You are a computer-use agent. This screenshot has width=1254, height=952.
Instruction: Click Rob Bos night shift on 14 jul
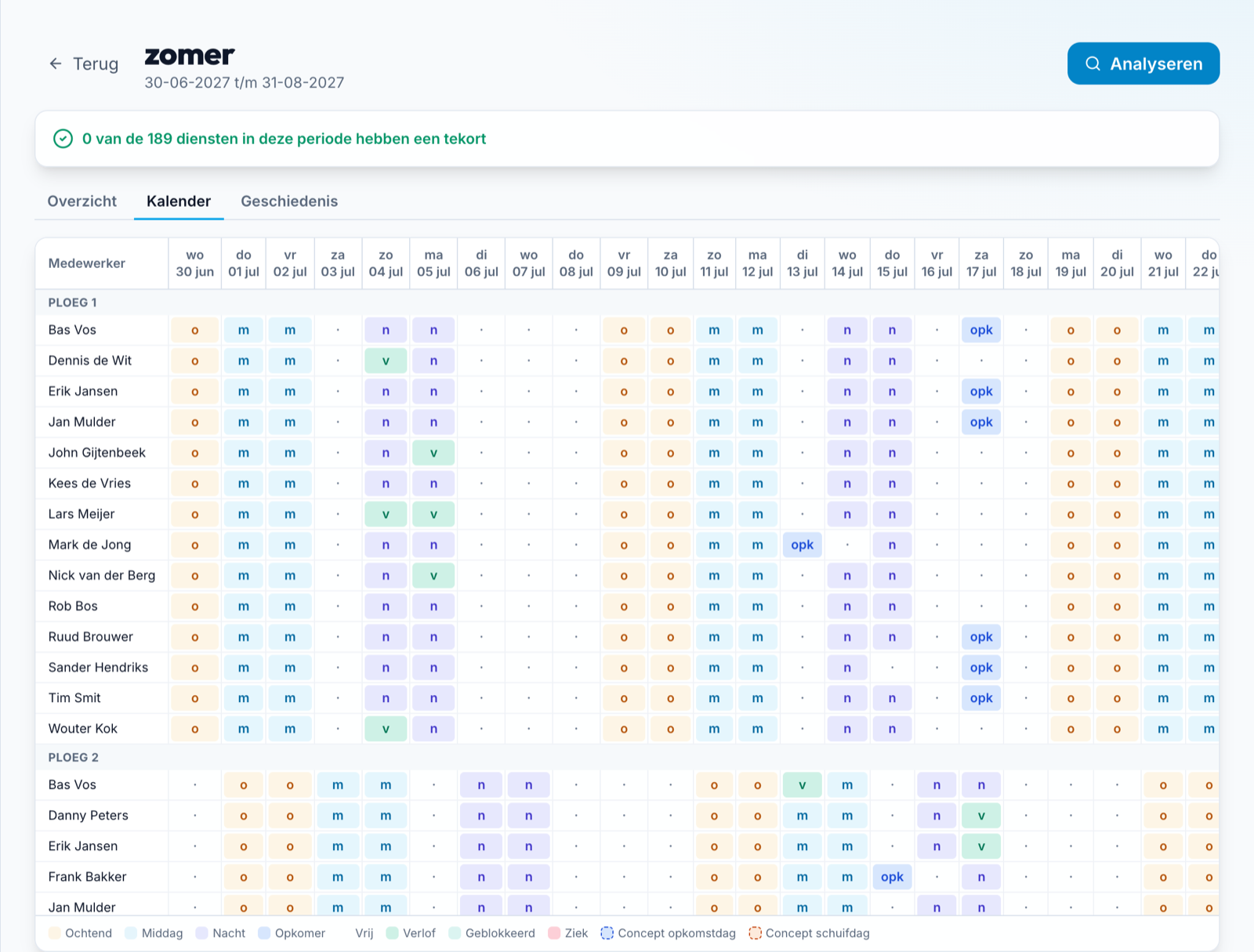coord(847,606)
